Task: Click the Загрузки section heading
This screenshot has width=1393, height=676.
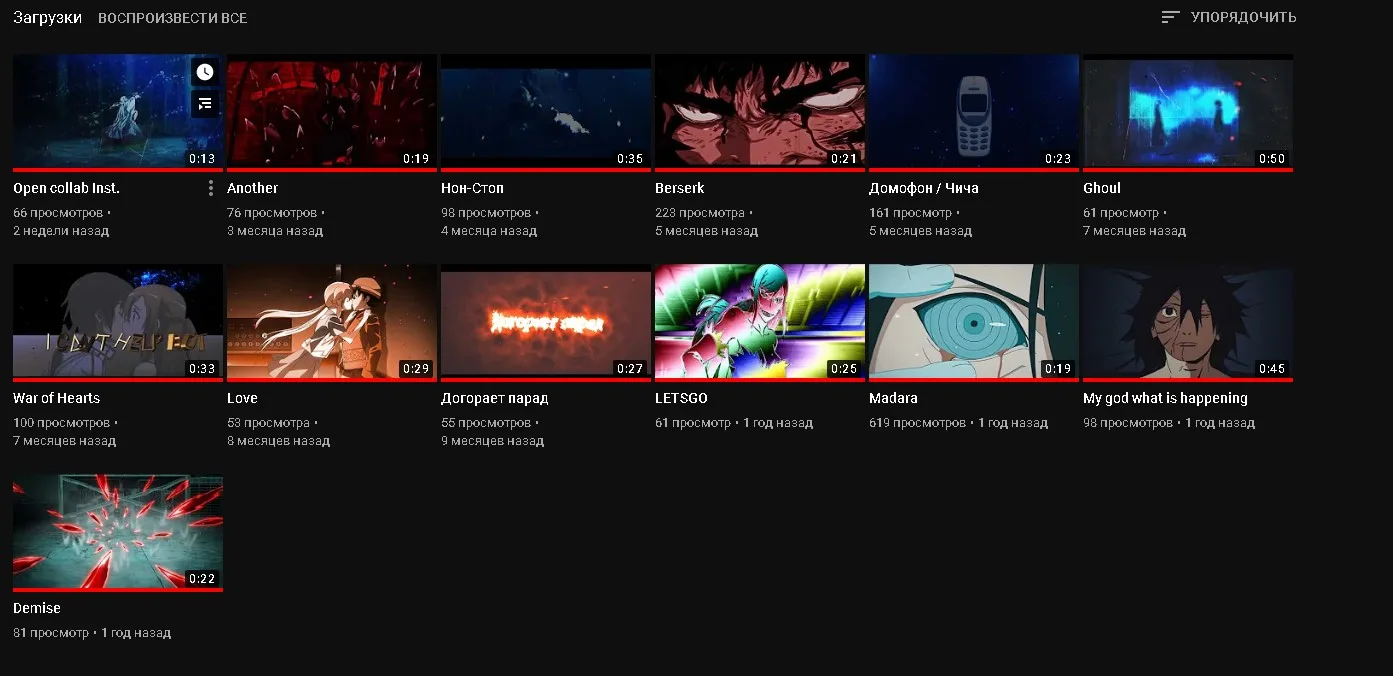Action: (x=47, y=17)
